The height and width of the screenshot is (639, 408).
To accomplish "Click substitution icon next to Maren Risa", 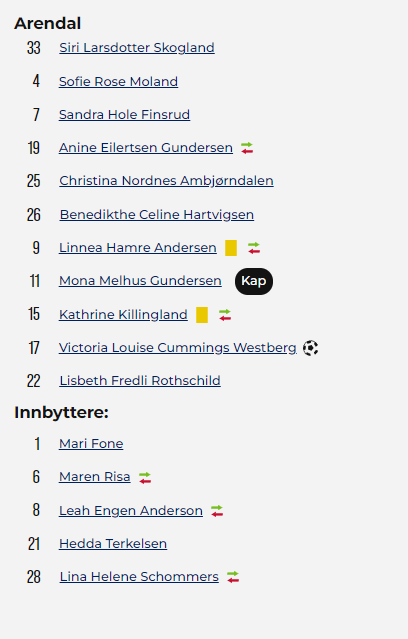I will pos(145,477).
